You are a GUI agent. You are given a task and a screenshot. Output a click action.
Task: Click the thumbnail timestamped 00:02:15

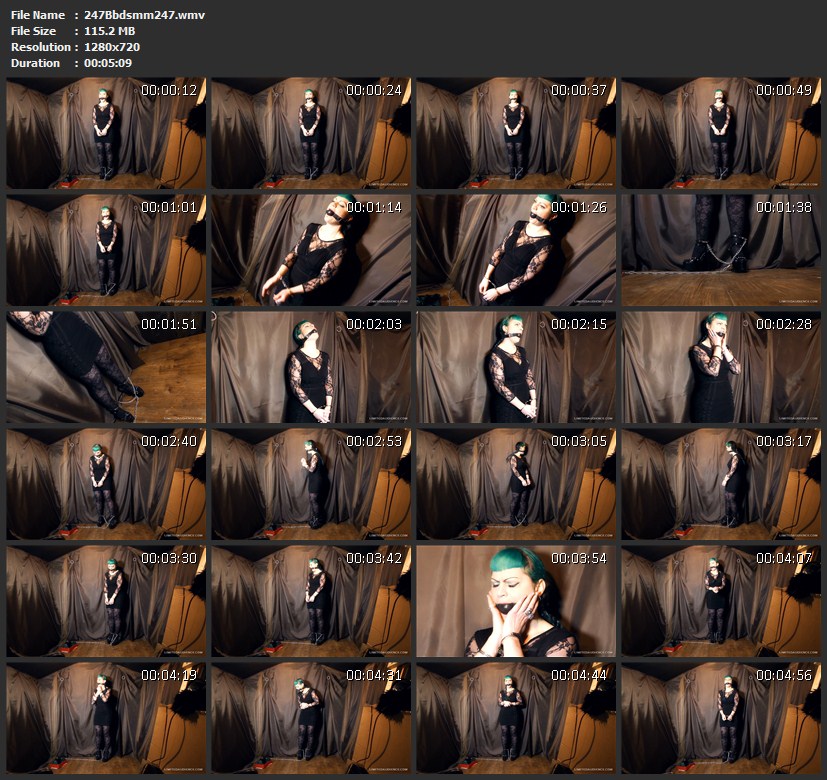[x=516, y=367]
